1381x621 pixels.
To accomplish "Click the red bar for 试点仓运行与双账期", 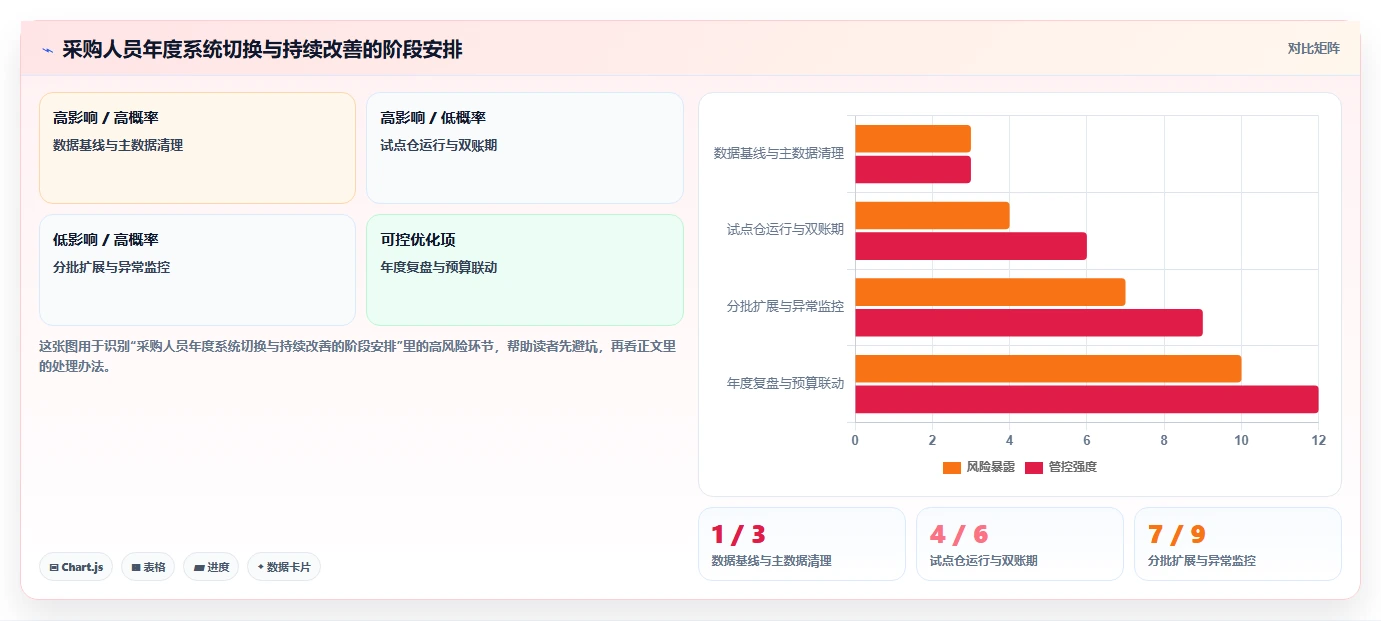I will (971, 246).
